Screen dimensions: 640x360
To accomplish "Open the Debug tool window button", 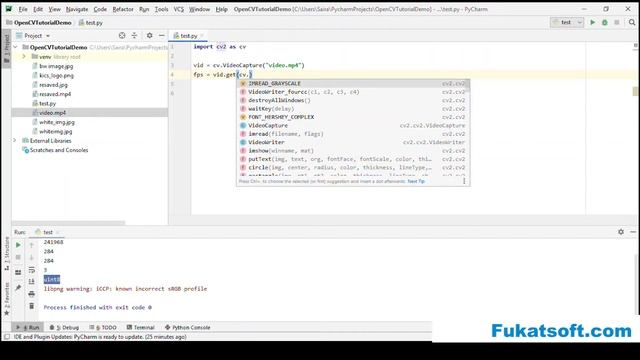I will tap(64, 327).
